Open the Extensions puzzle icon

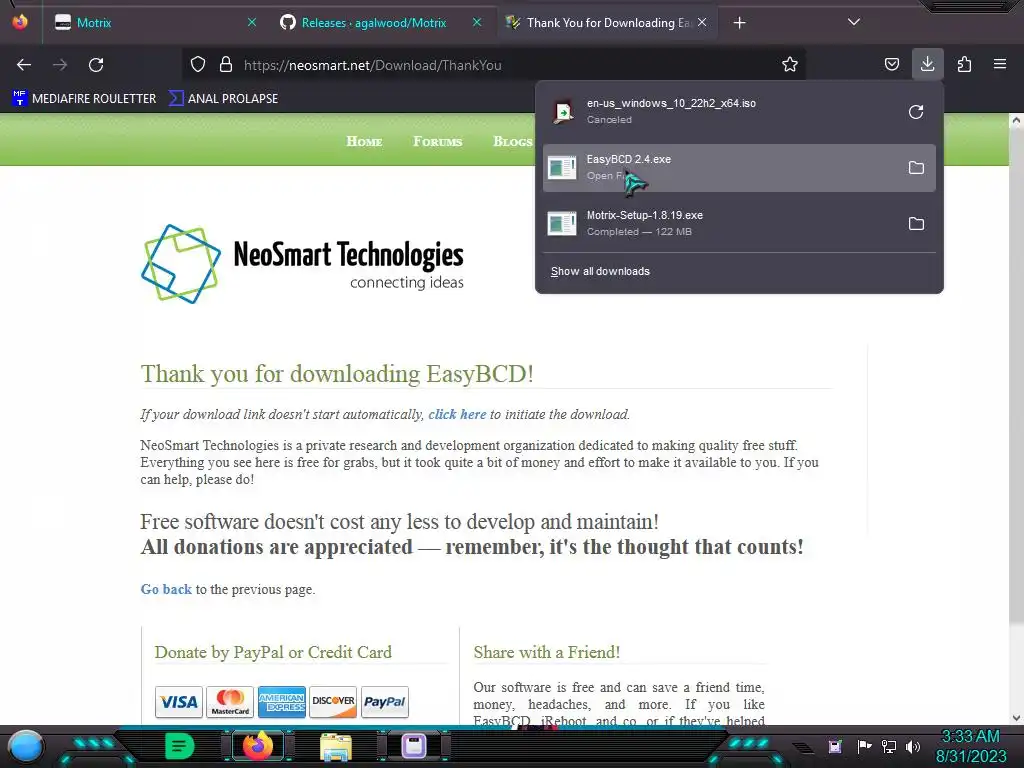964,65
